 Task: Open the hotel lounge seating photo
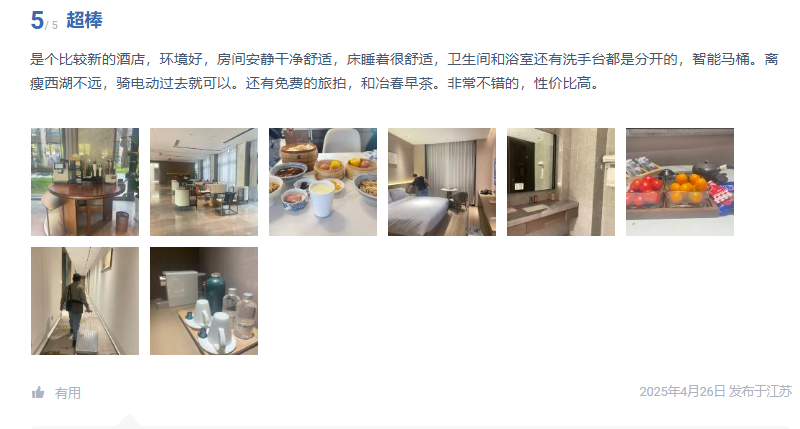[x=204, y=182]
